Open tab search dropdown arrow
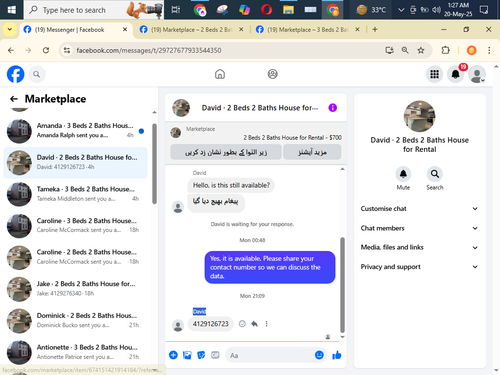500x375 pixels. pos(10,30)
